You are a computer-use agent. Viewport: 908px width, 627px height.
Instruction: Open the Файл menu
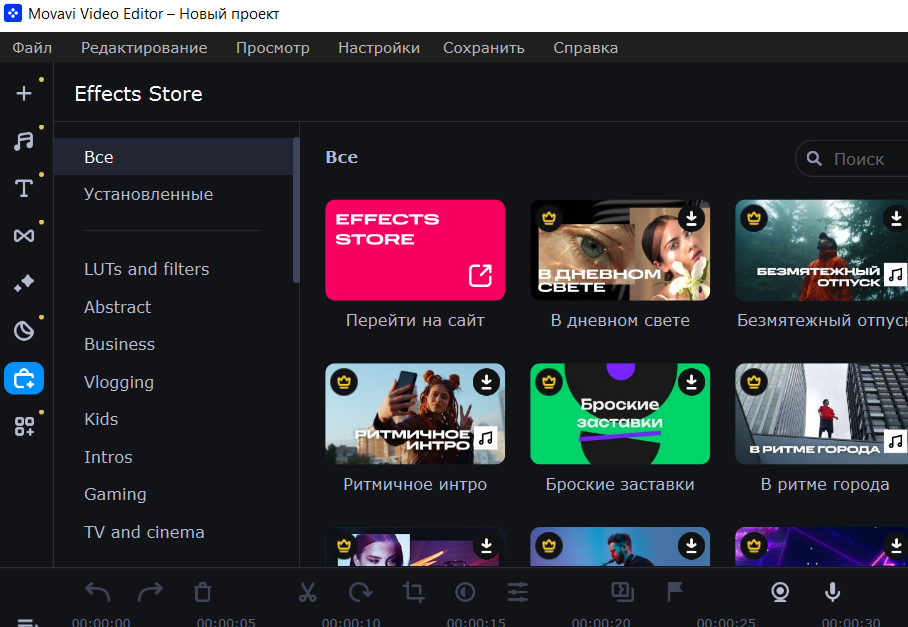(32, 47)
